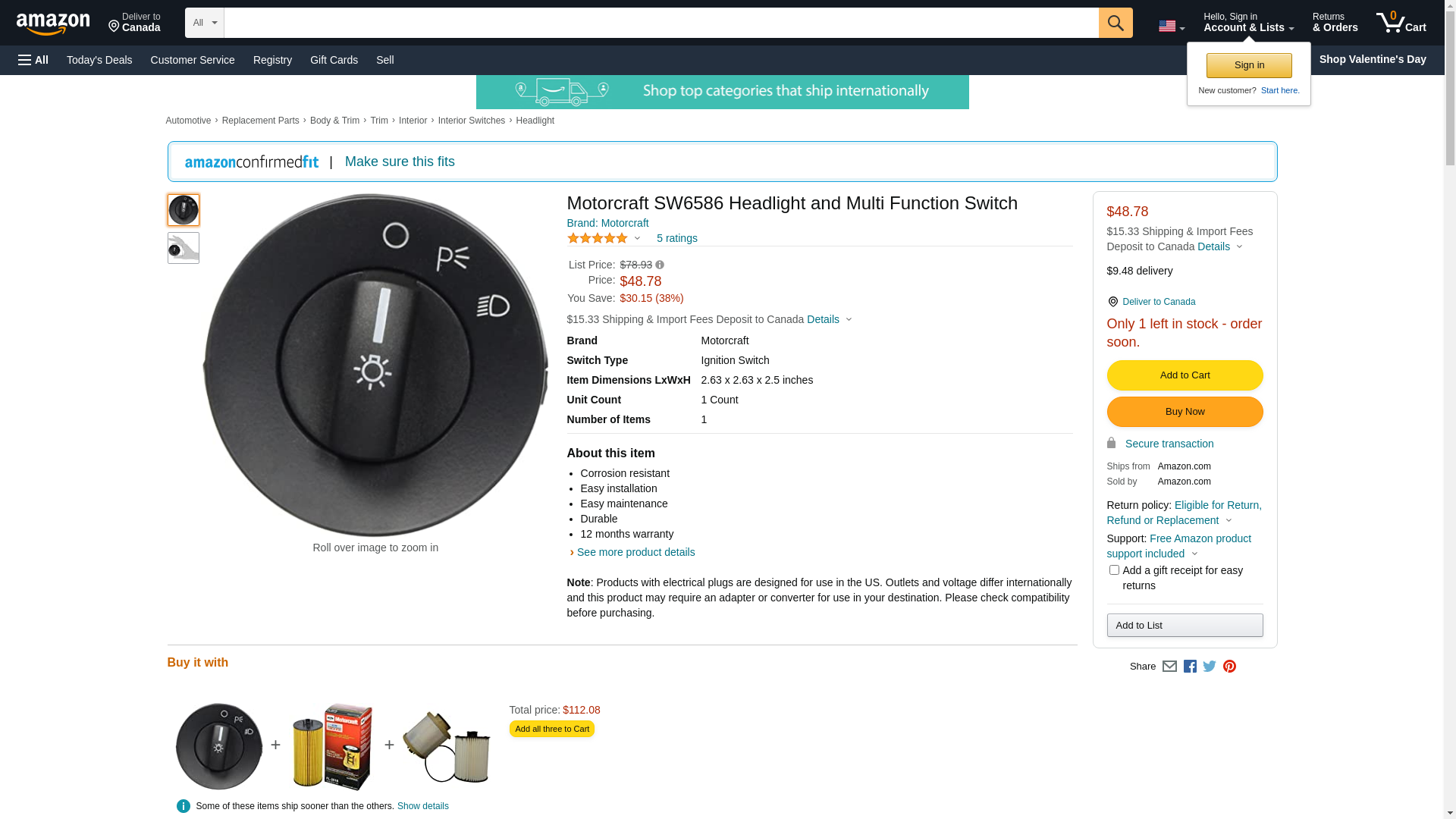This screenshot has width=1456, height=819.
Task: Open Today's Deals in the navigation bar
Action: click(x=99, y=60)
